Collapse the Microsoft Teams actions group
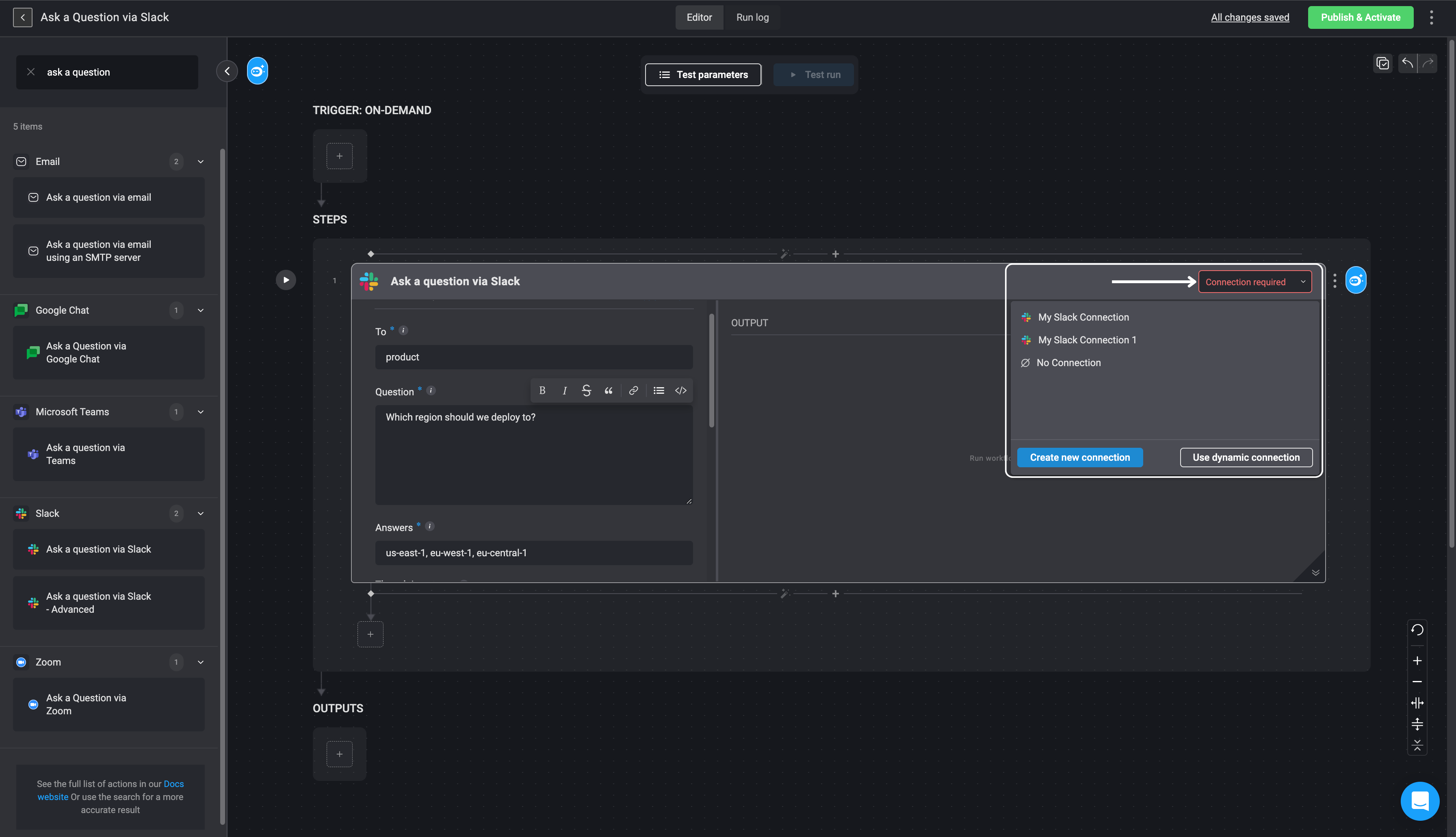 point(201,412)
